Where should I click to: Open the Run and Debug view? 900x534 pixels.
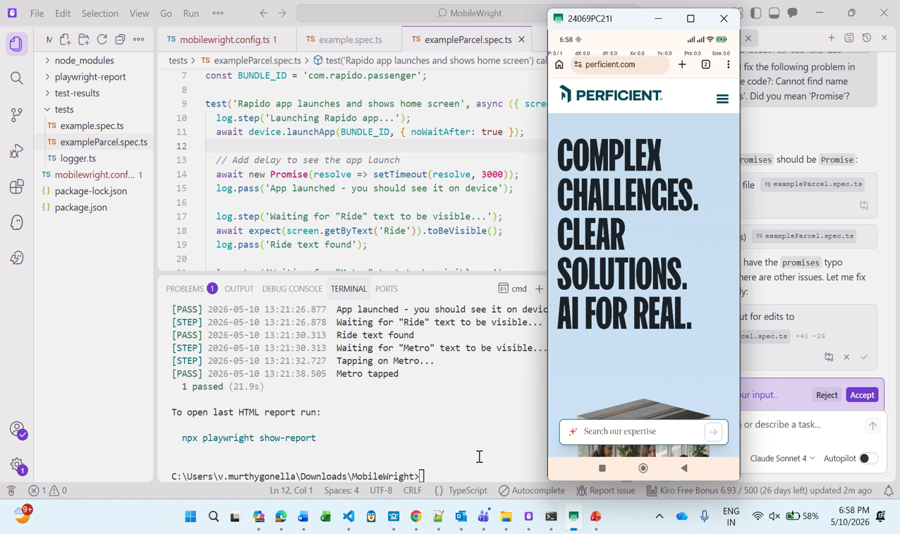pyautogui.click(x=17, y=151)
